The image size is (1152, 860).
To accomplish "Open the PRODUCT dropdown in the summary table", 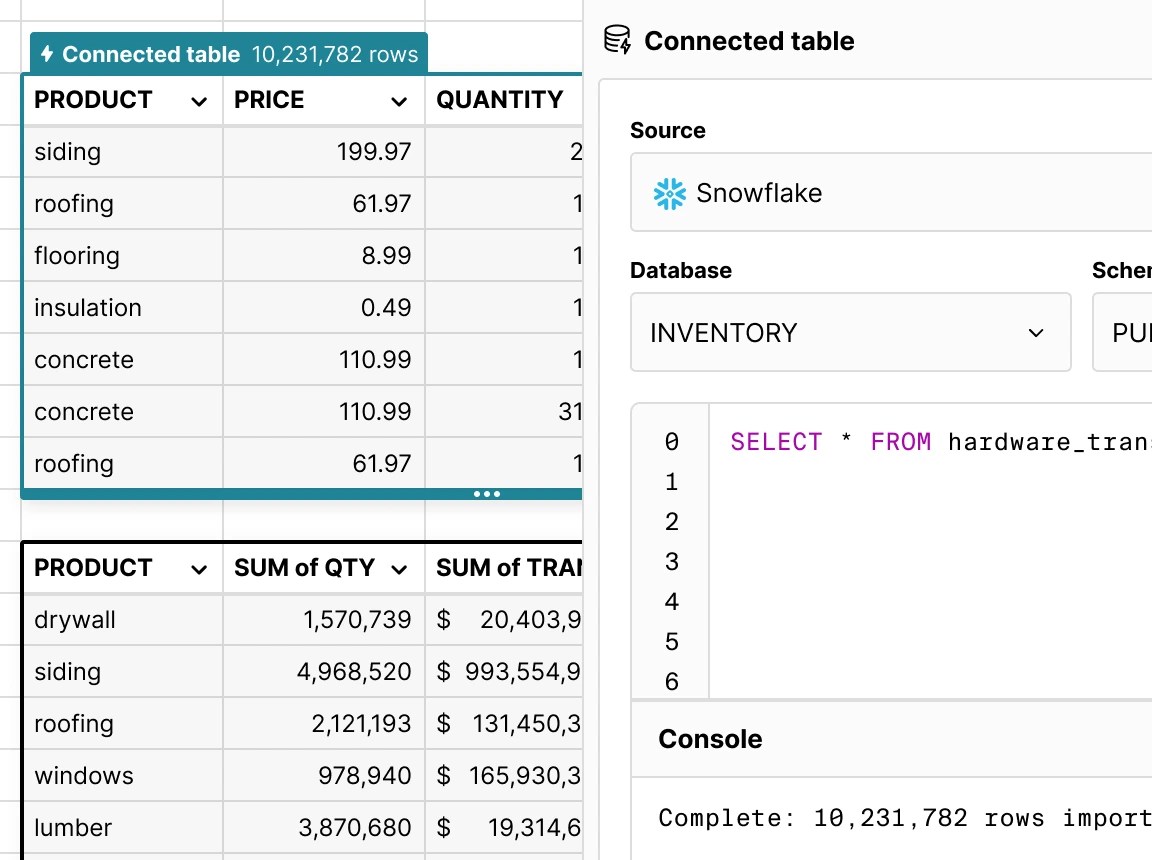I will pyautogui.click(x=198, y=568).
